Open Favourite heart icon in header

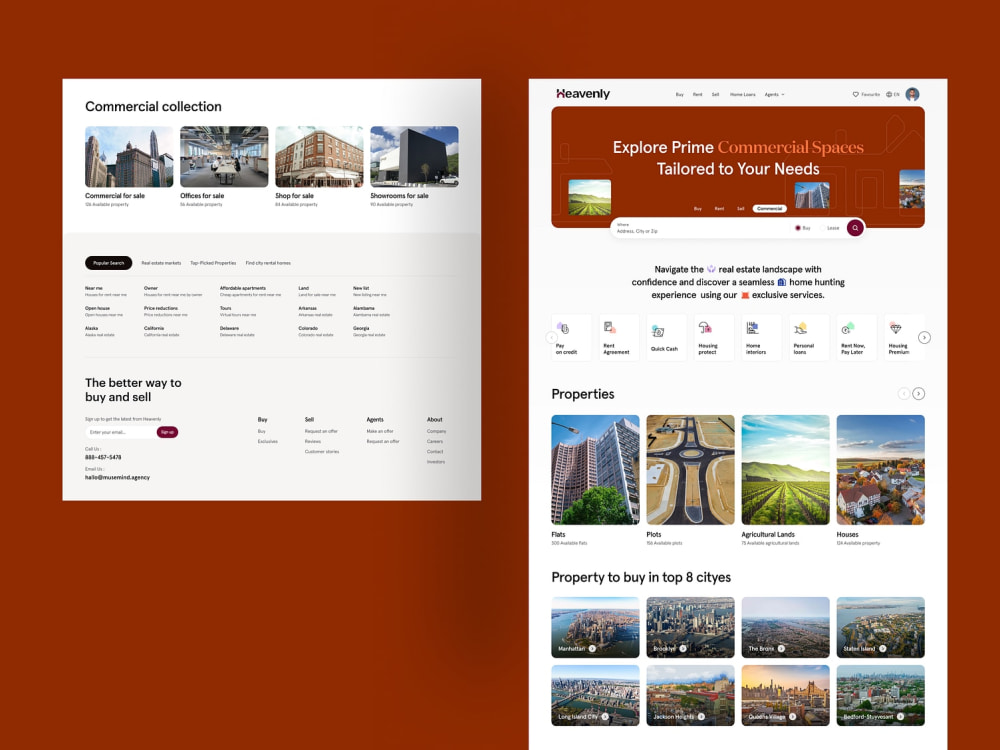[856, 94]
